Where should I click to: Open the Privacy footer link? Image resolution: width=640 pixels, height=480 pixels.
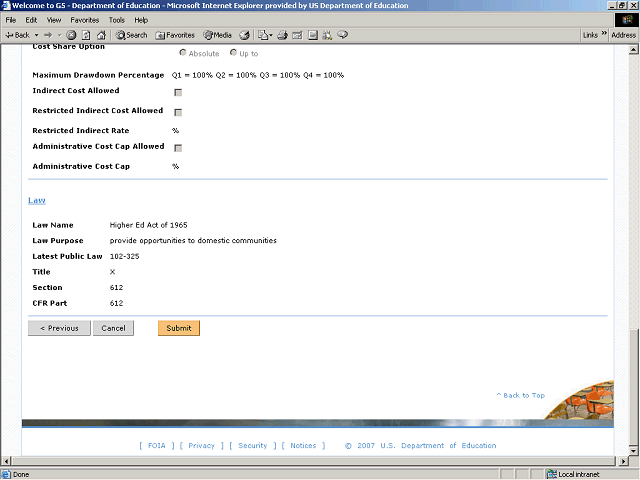click(x=201, y=446)
